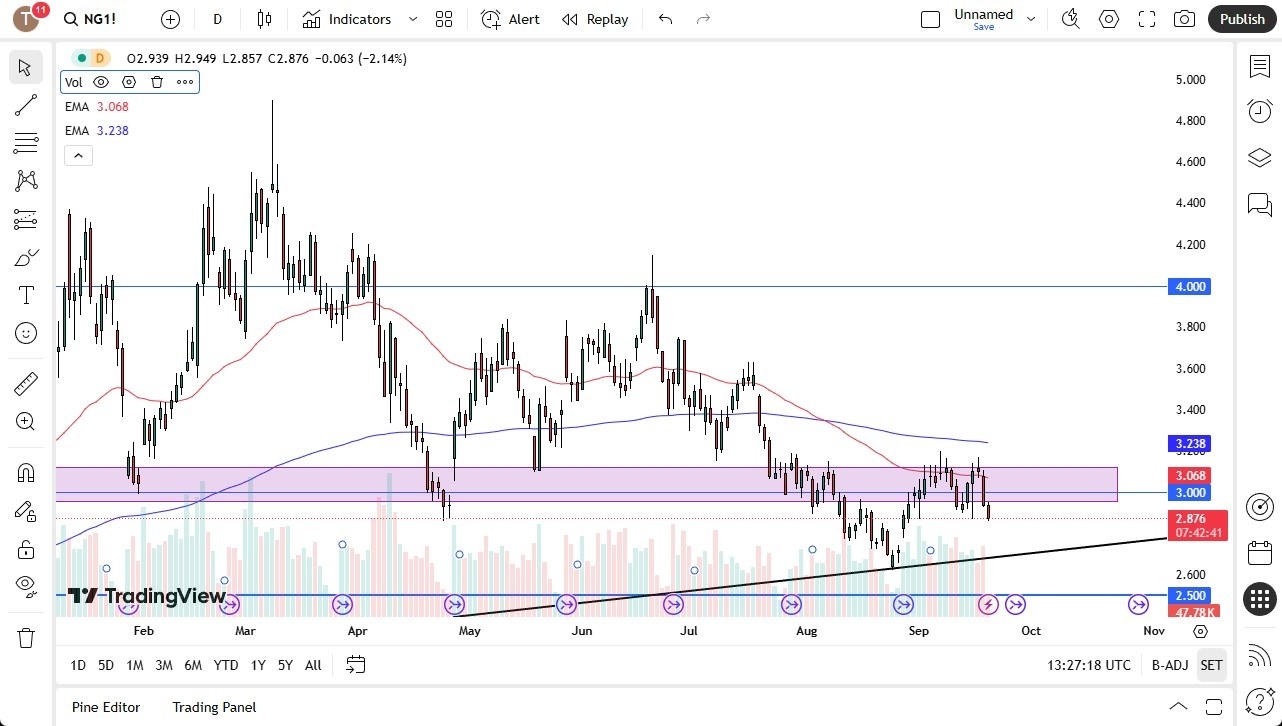Viewport: 1282px width, 726px height.
Task: Select the Measure ruler tool
Action: pos(26,383)
